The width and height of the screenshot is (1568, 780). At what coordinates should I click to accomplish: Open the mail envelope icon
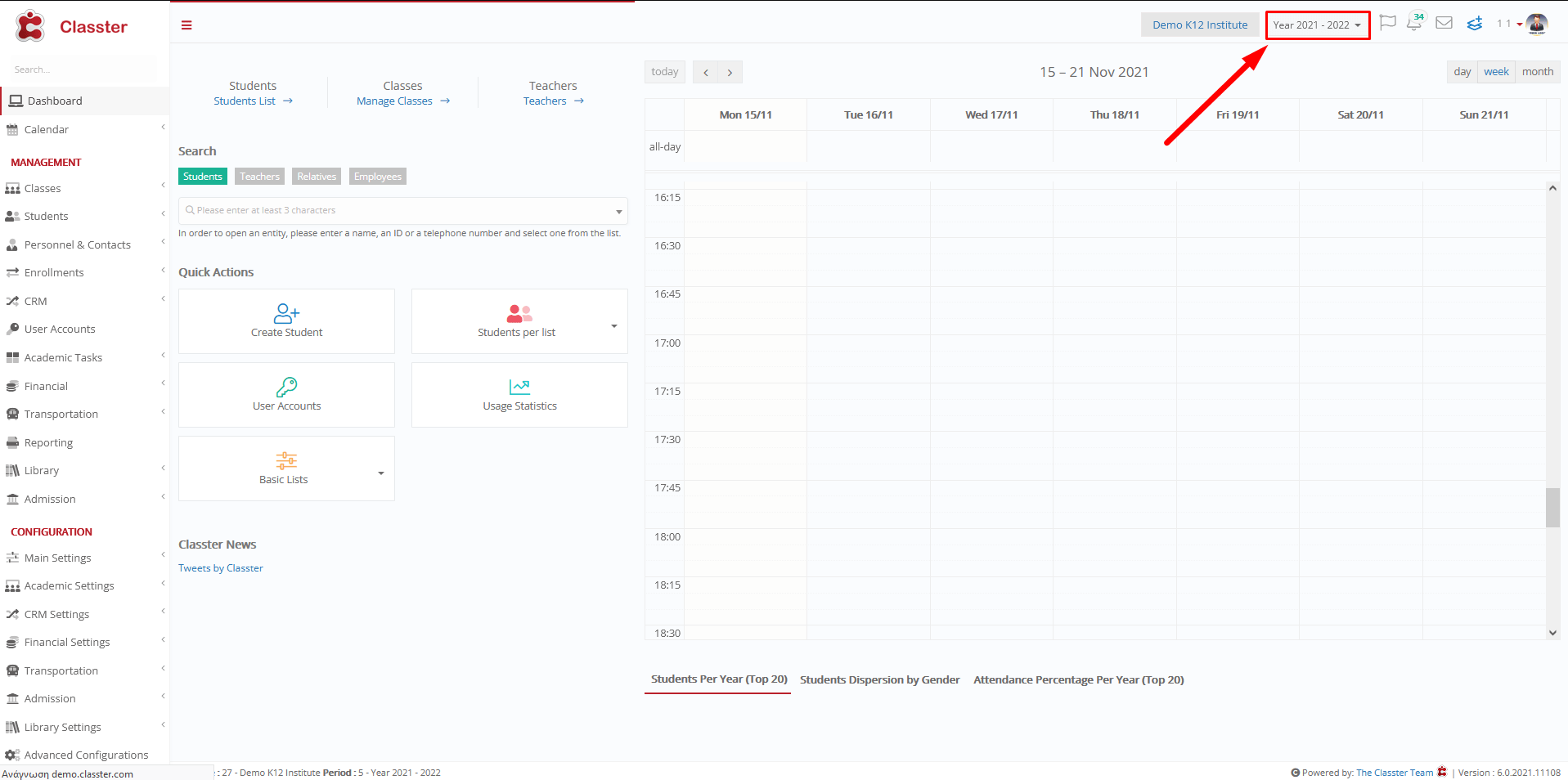(1444, 24)
